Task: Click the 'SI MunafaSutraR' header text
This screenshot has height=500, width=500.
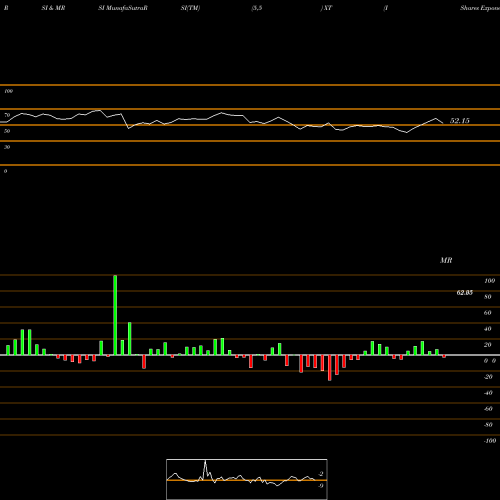Action: [123, 8]
